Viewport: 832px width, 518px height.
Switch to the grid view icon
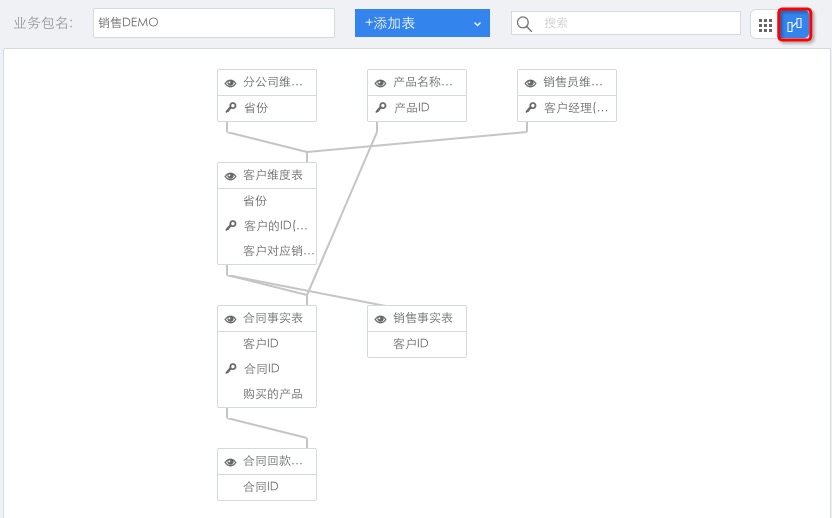[765, 25]
